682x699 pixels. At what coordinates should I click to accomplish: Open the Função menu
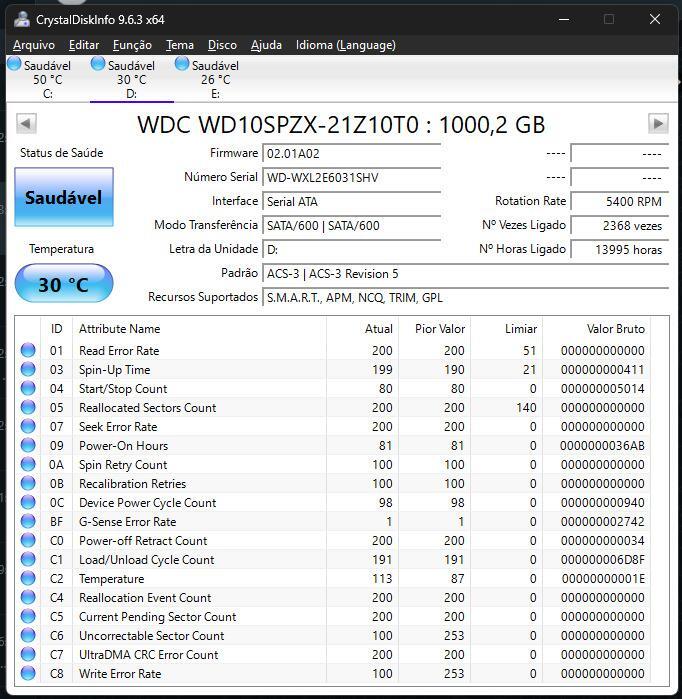pos(132,45)
